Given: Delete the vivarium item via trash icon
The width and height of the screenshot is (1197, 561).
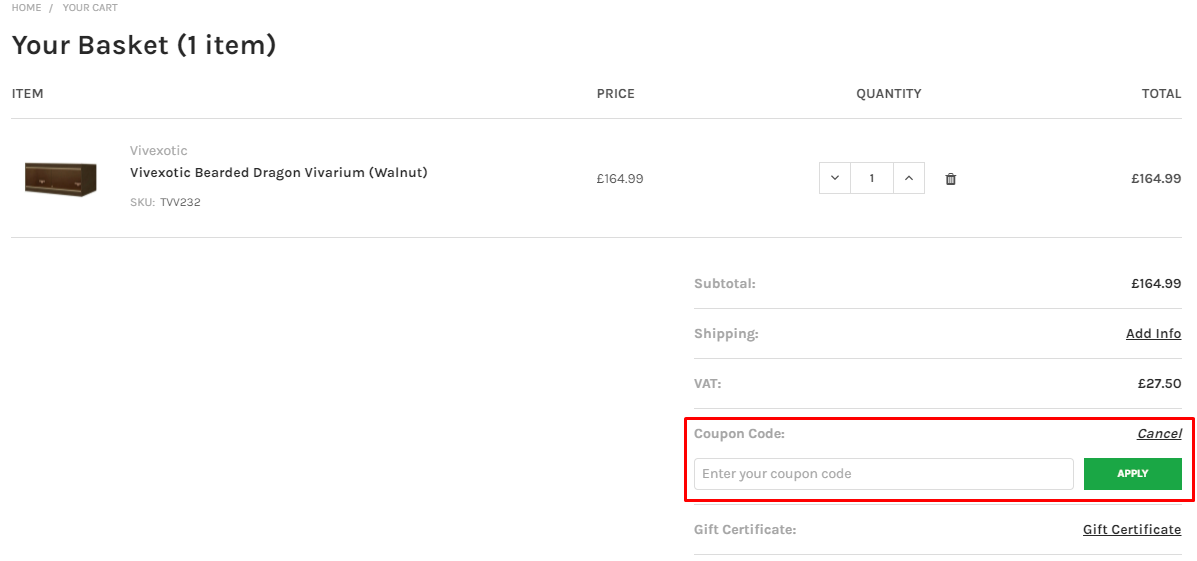Looking at the screenshot, I should pos(950,179).
